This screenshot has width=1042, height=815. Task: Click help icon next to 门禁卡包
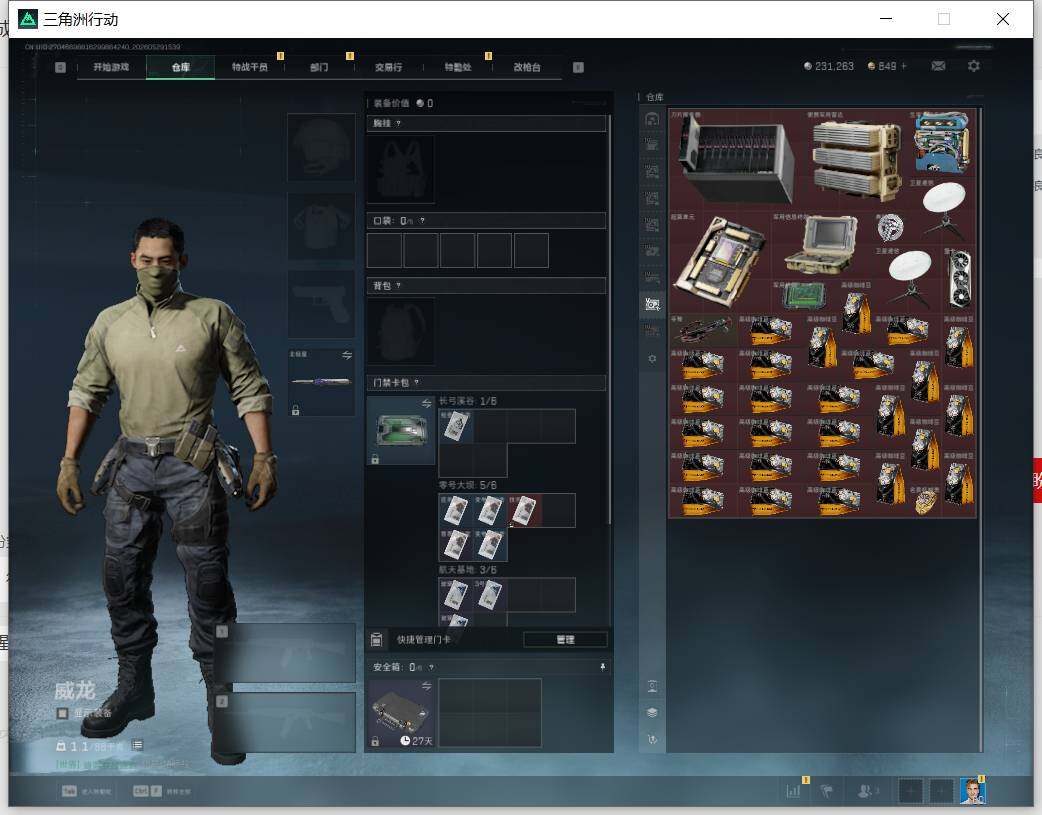417,383
